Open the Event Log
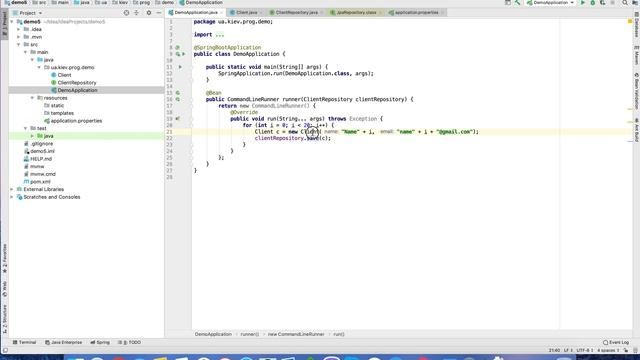 pos(616,342)
